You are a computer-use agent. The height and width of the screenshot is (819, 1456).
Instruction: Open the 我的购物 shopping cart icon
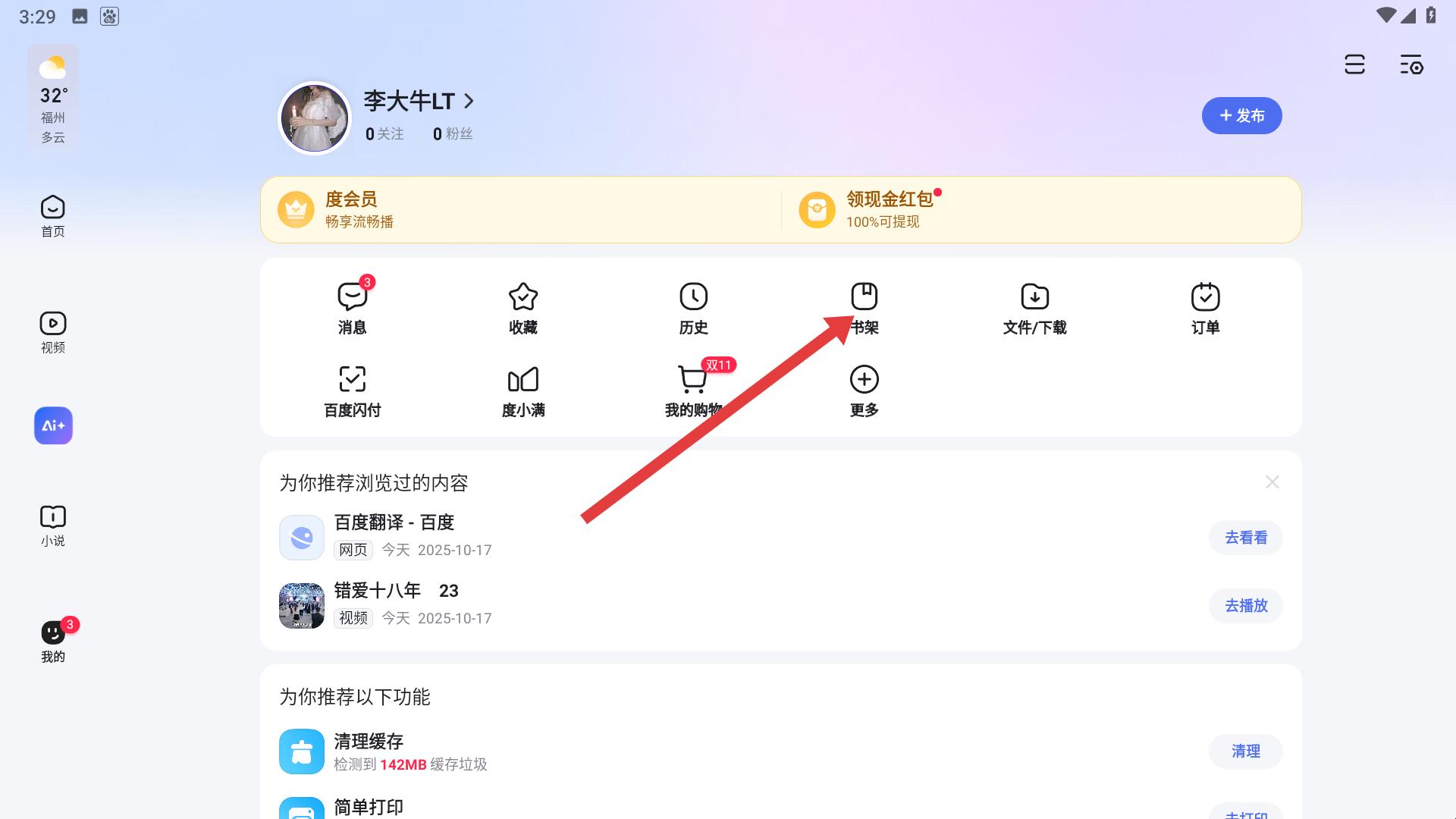692,379
